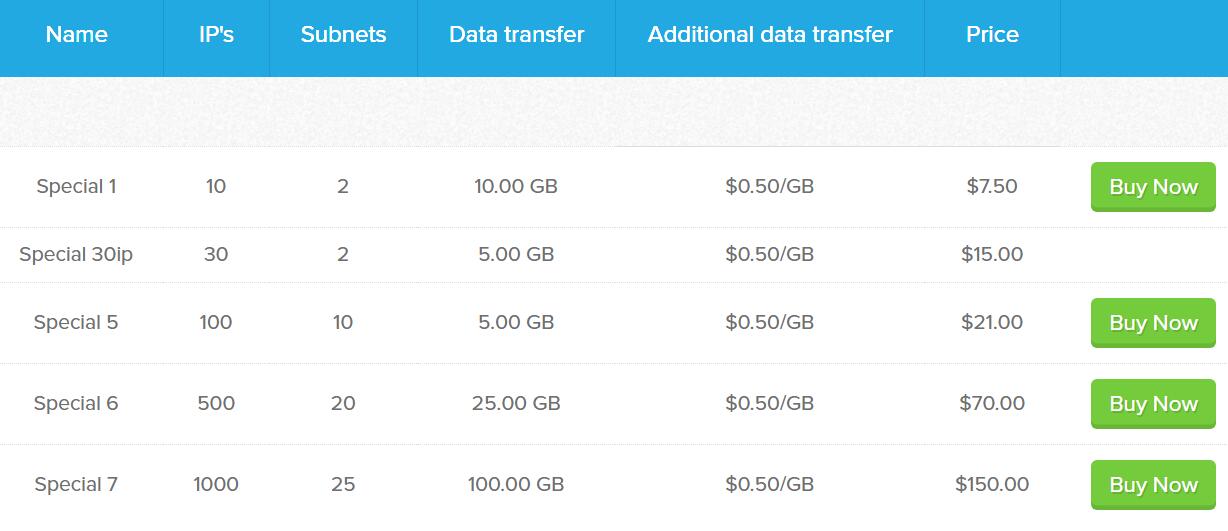The width and height of the screenshot is (1228, 531).
Task: Select the 25.00 GB transfer cell
Action: point(516,403)
